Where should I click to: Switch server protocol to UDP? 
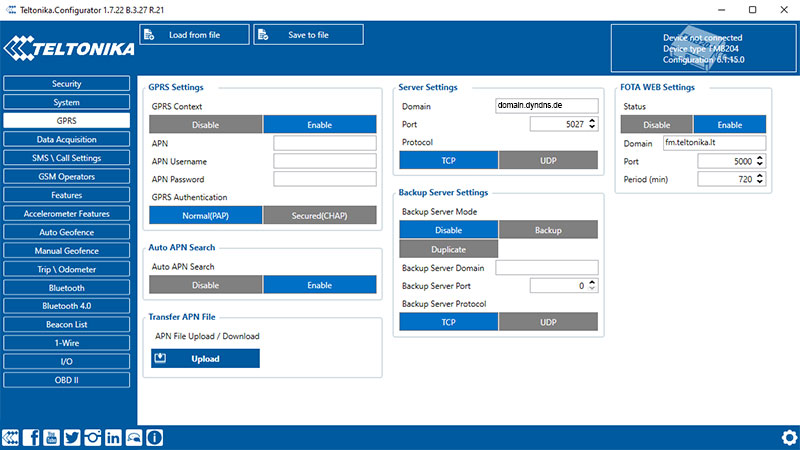[x=548, y=160]
